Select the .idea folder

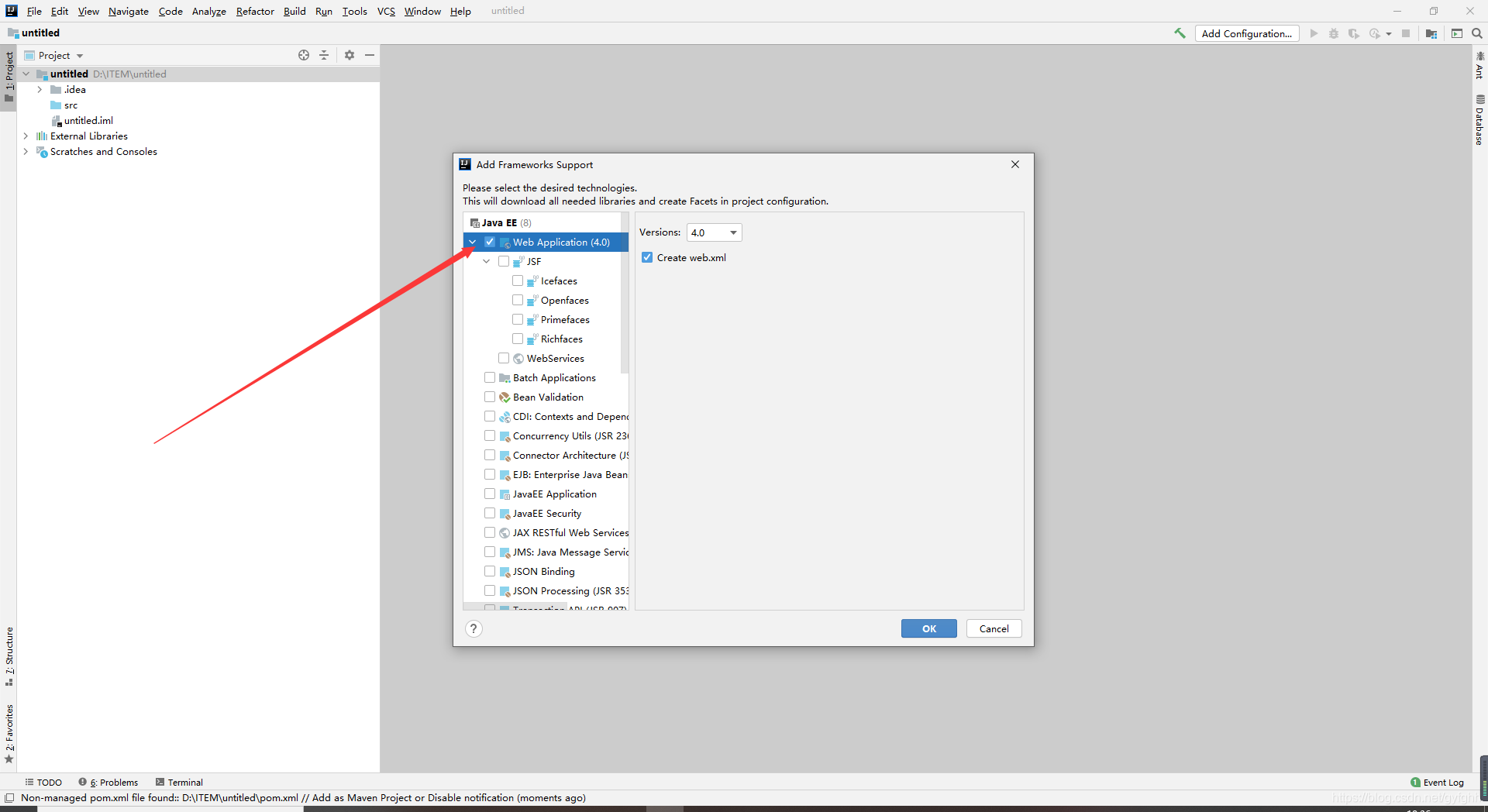(x=75, y=90)
